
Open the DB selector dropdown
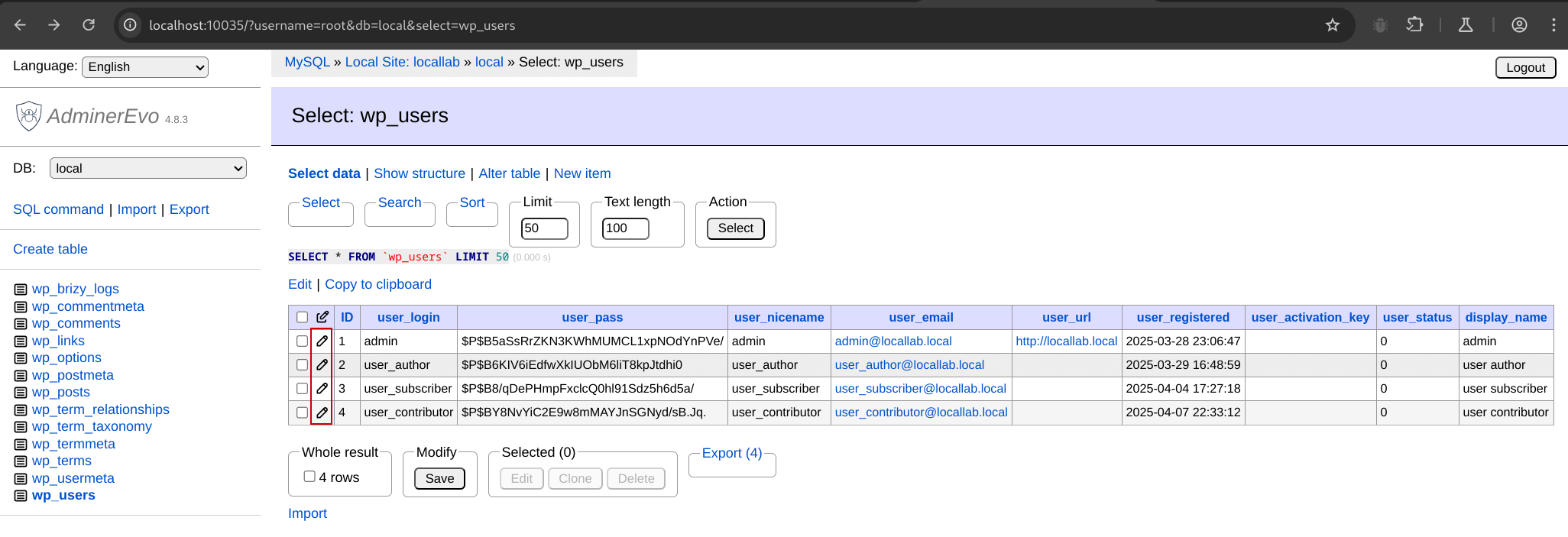[x=147, y=168]
